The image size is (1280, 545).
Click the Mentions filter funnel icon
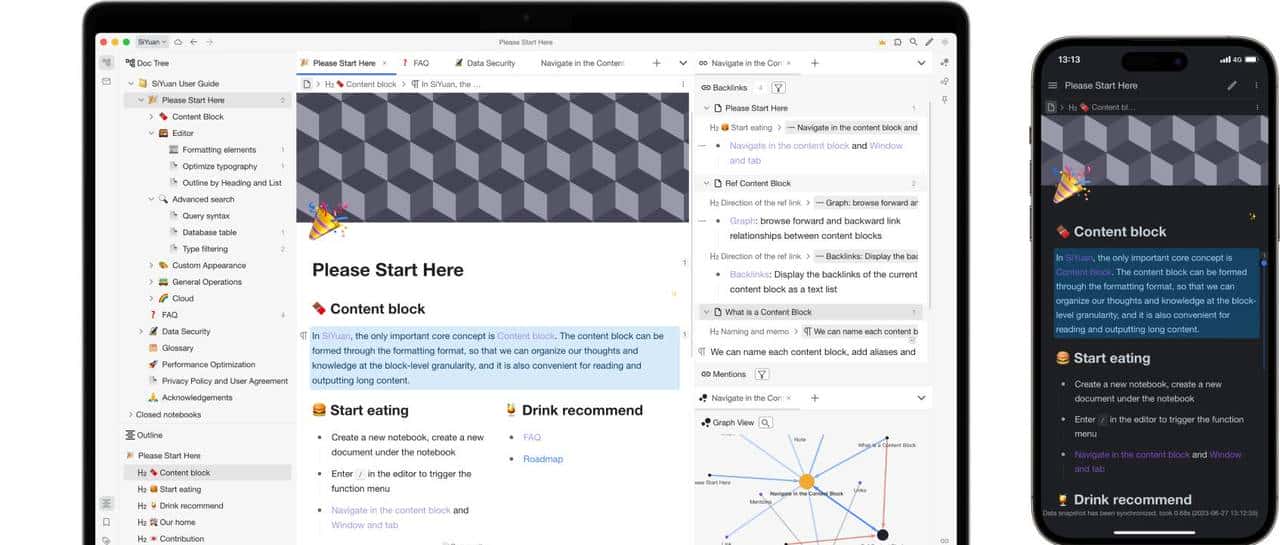point(761,374)
